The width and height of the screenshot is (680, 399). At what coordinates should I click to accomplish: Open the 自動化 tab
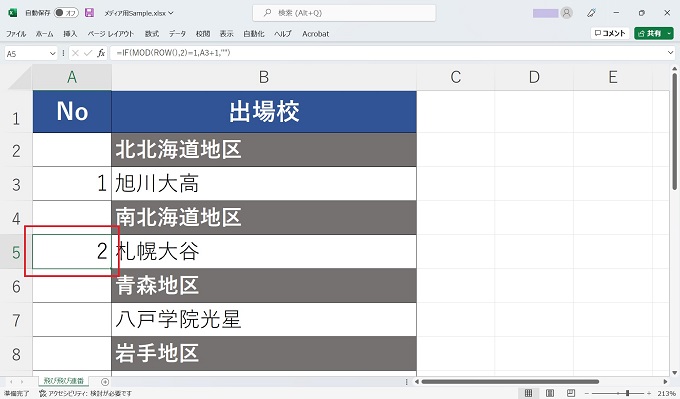[254, 34]
